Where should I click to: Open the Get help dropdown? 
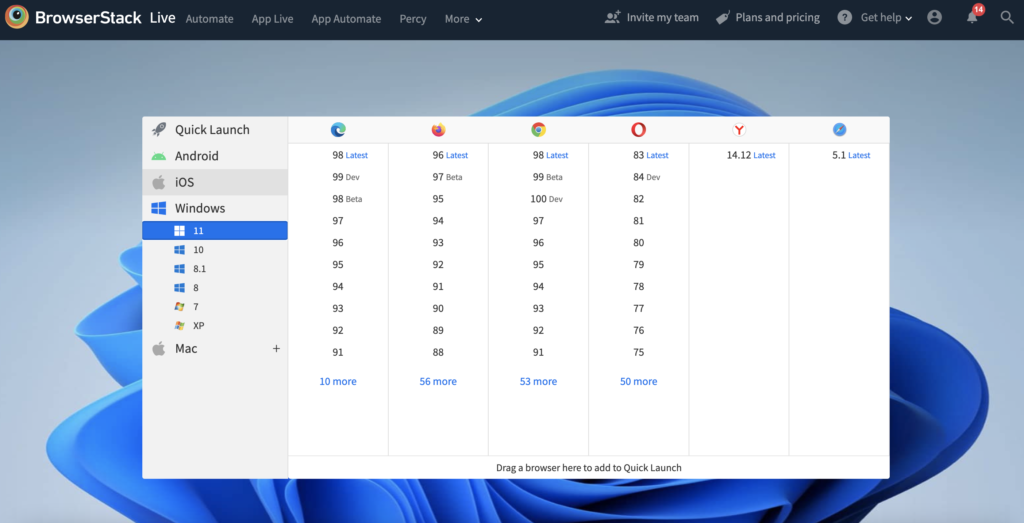[886, 18]
